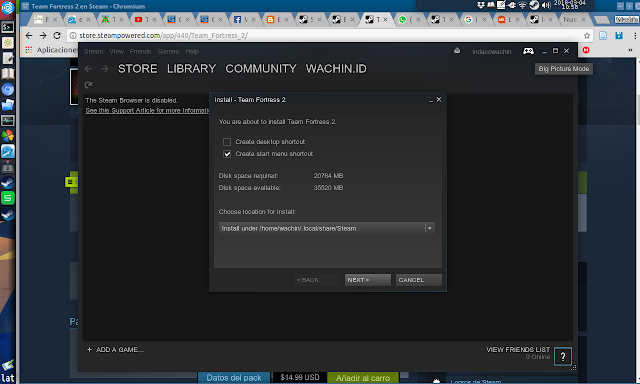Image resolution: width=640 pixels, height=384 pixels.
Task: Uncheck Create start menu shortcut
Action: [227, 154]
